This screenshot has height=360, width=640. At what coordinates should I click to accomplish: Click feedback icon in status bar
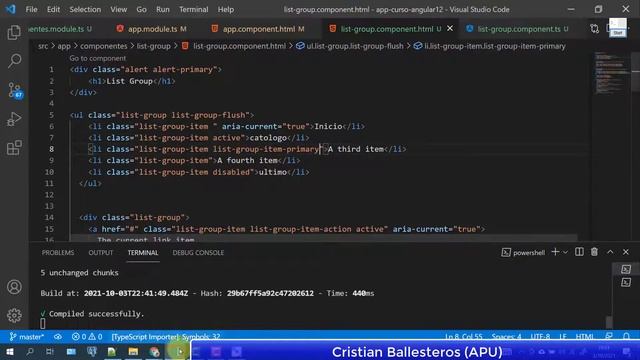tap(609, 337)
